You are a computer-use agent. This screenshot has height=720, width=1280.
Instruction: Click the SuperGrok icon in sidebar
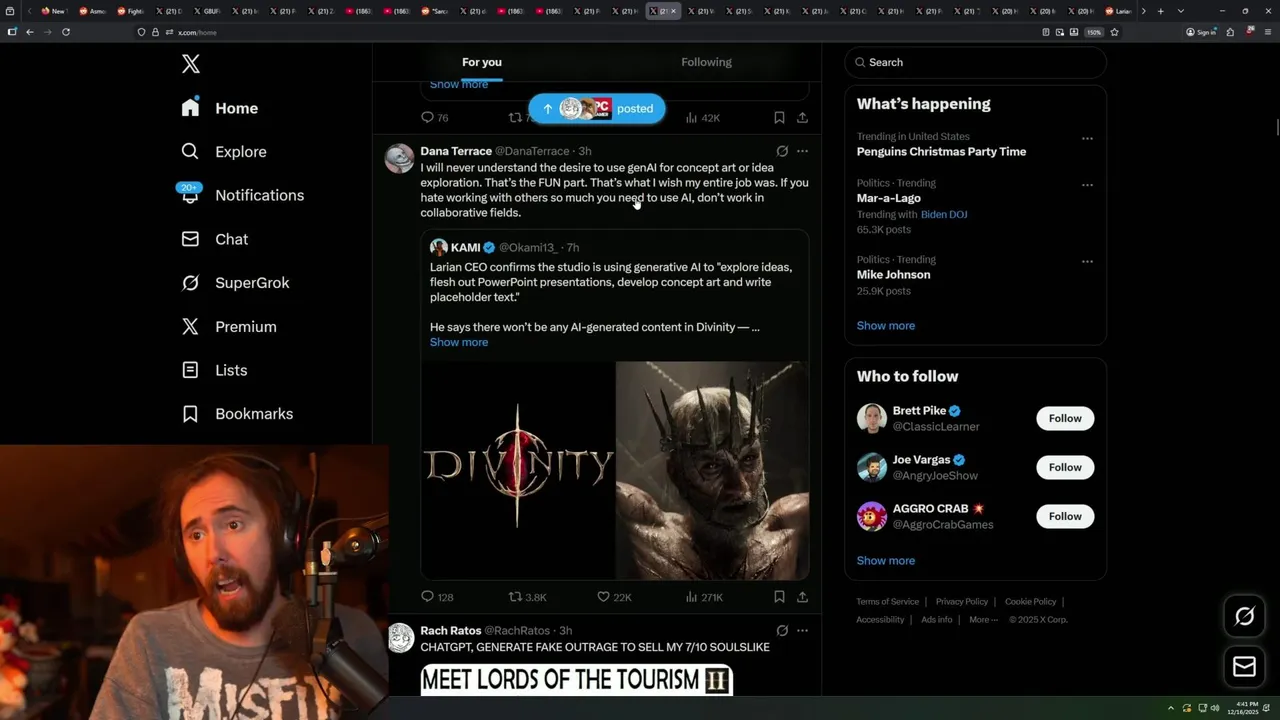pyautogui.click(x=190, y=283)
